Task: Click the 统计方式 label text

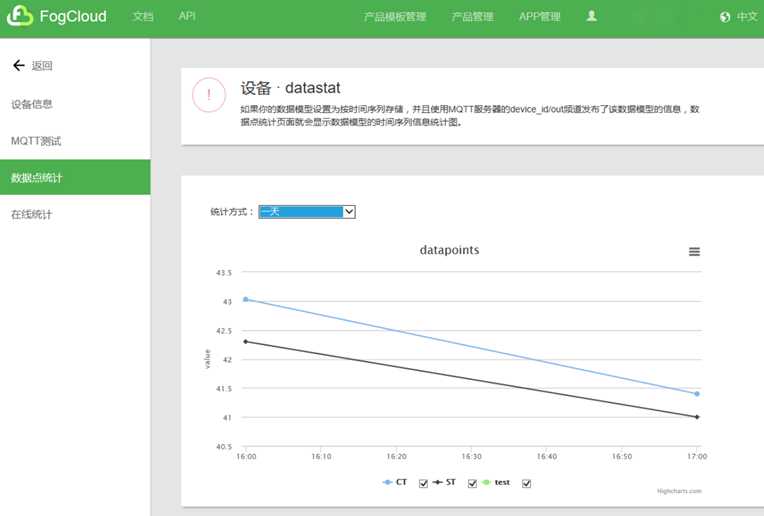Action: [x=231, y=212]
